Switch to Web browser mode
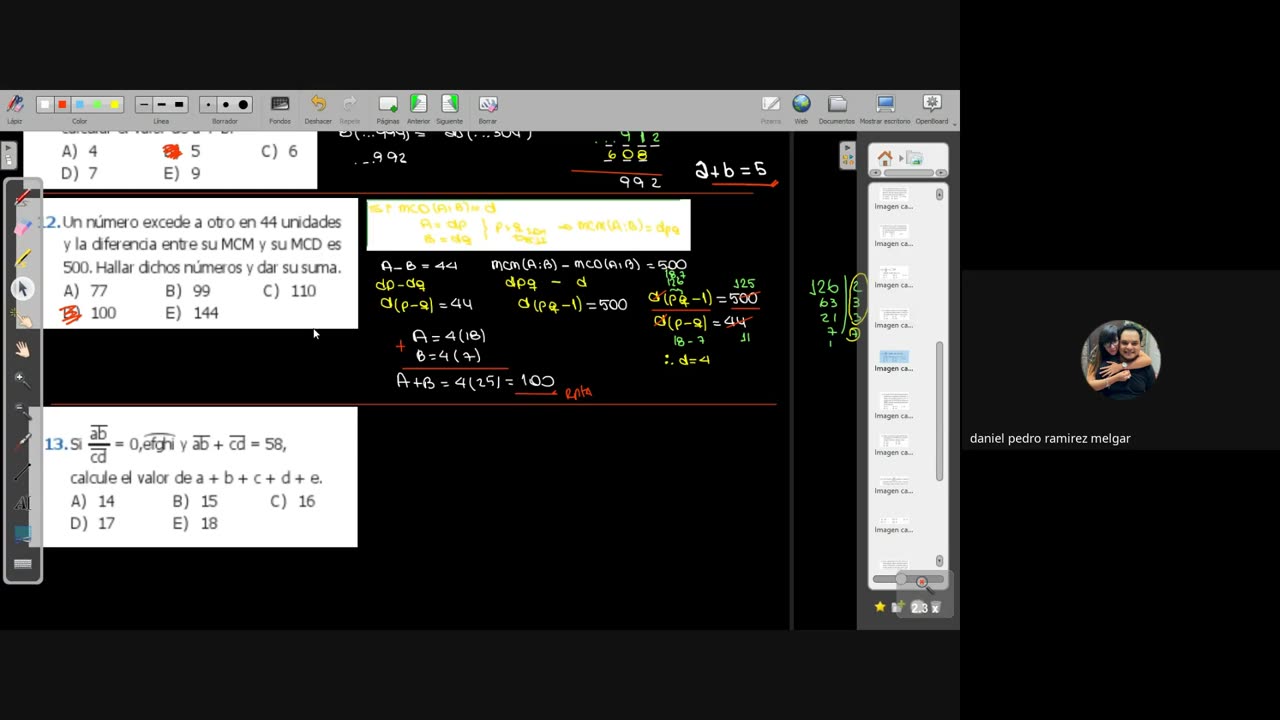This screenshot has width=1280, height=720. [x=801, y=104]
